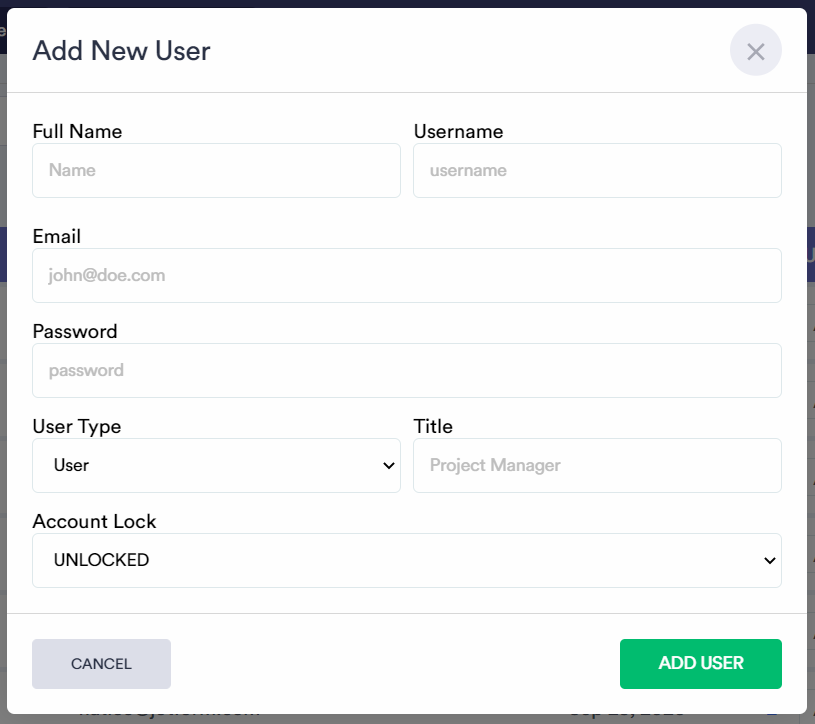Click the "Password" field label
This screenshot has width=815, height=724.
75,331
